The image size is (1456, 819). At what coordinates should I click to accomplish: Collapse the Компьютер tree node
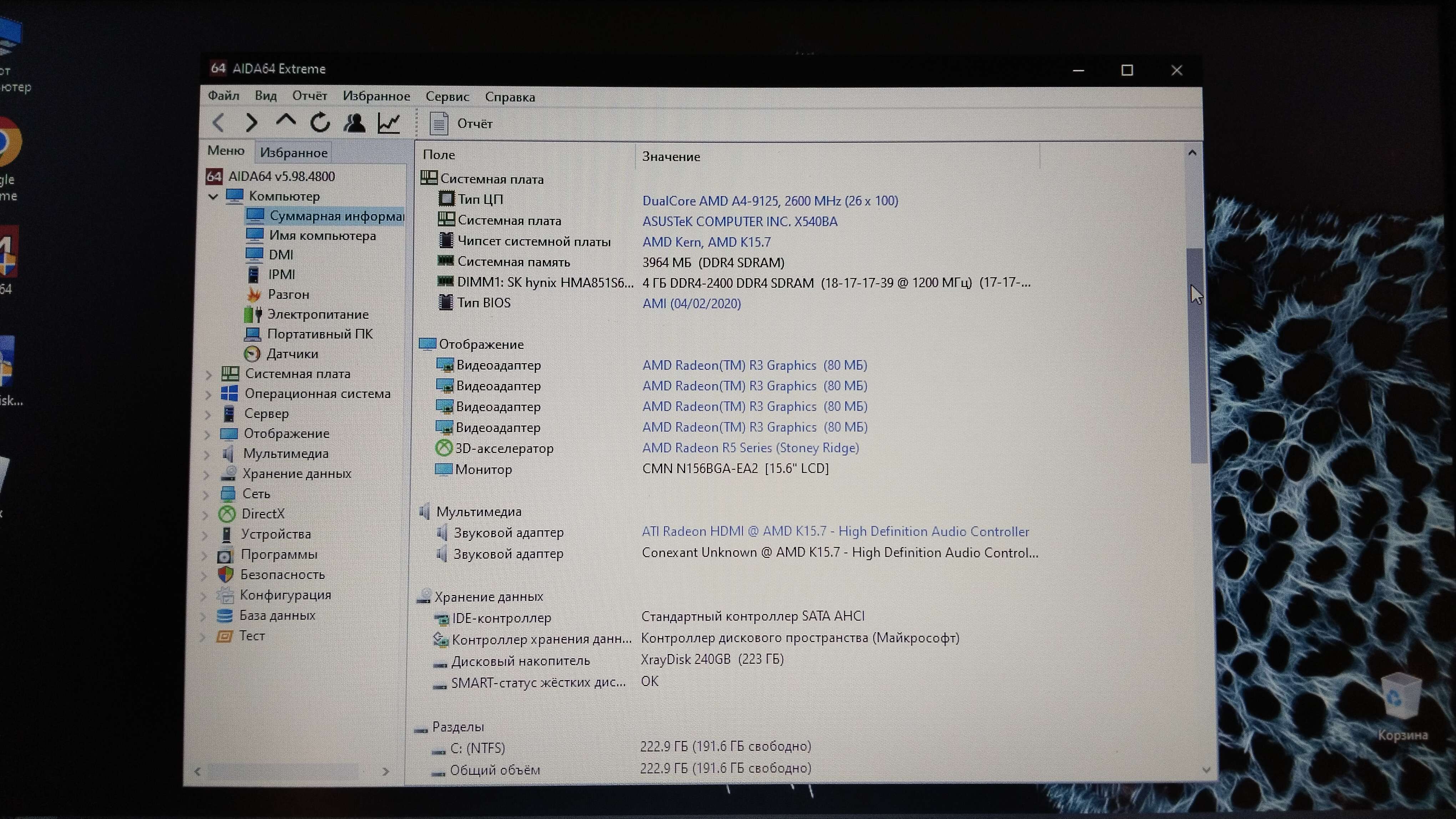coord(214,197)
